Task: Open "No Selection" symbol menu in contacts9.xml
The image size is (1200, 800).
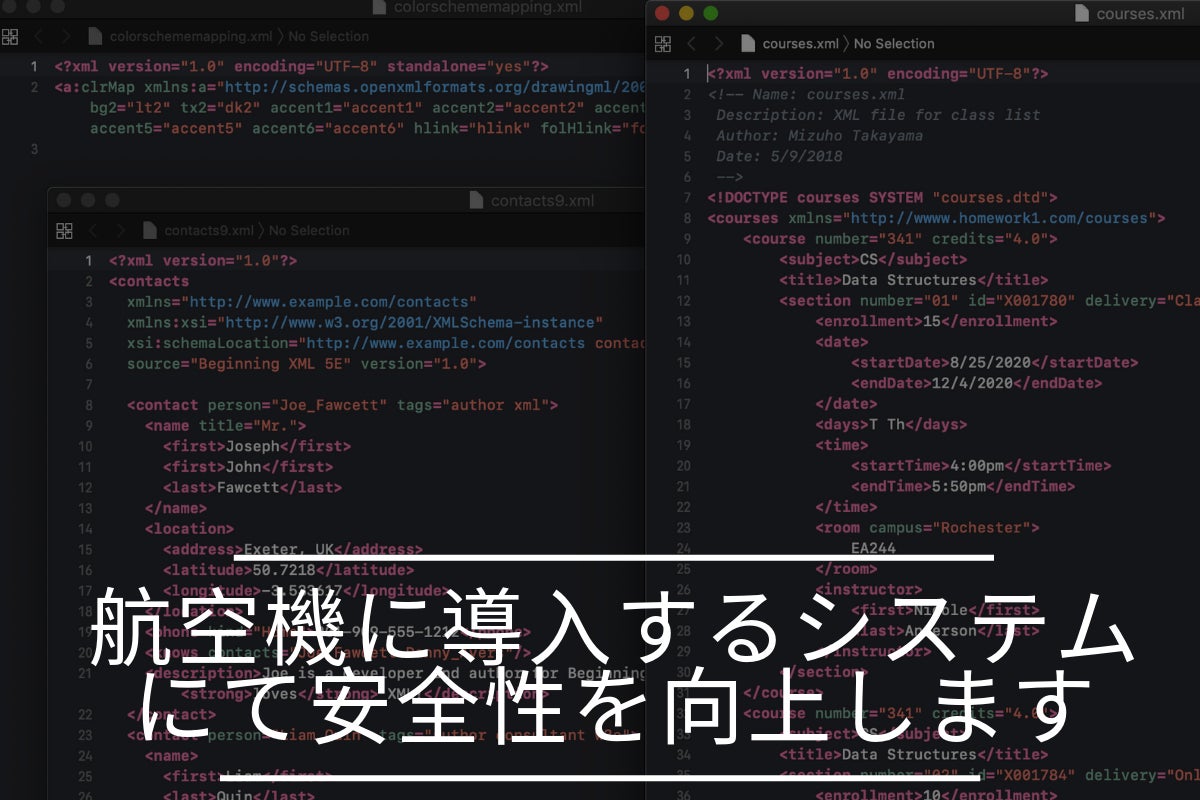Action: 309,231
